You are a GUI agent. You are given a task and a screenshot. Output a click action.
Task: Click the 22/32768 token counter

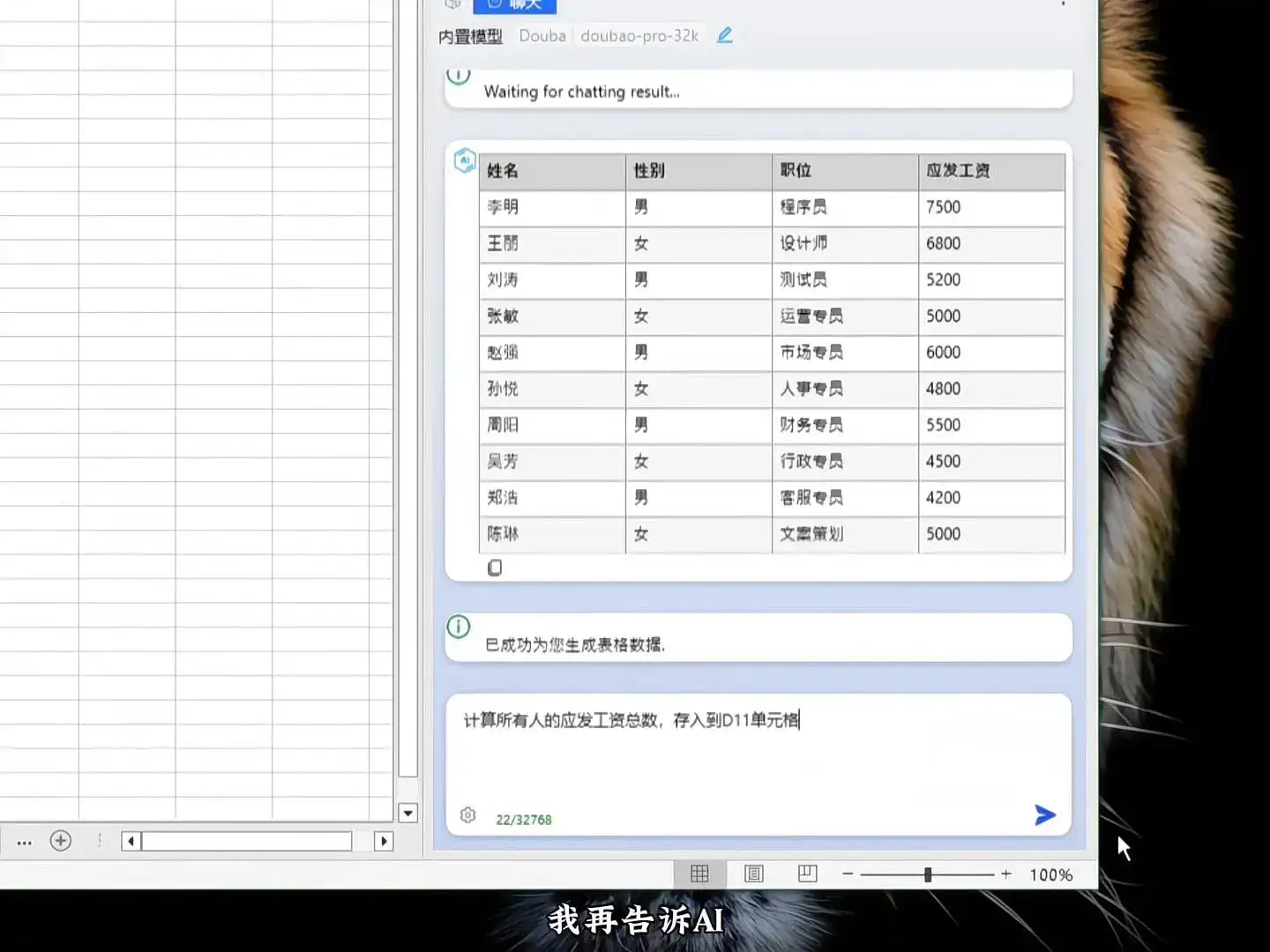click(523, 819)
